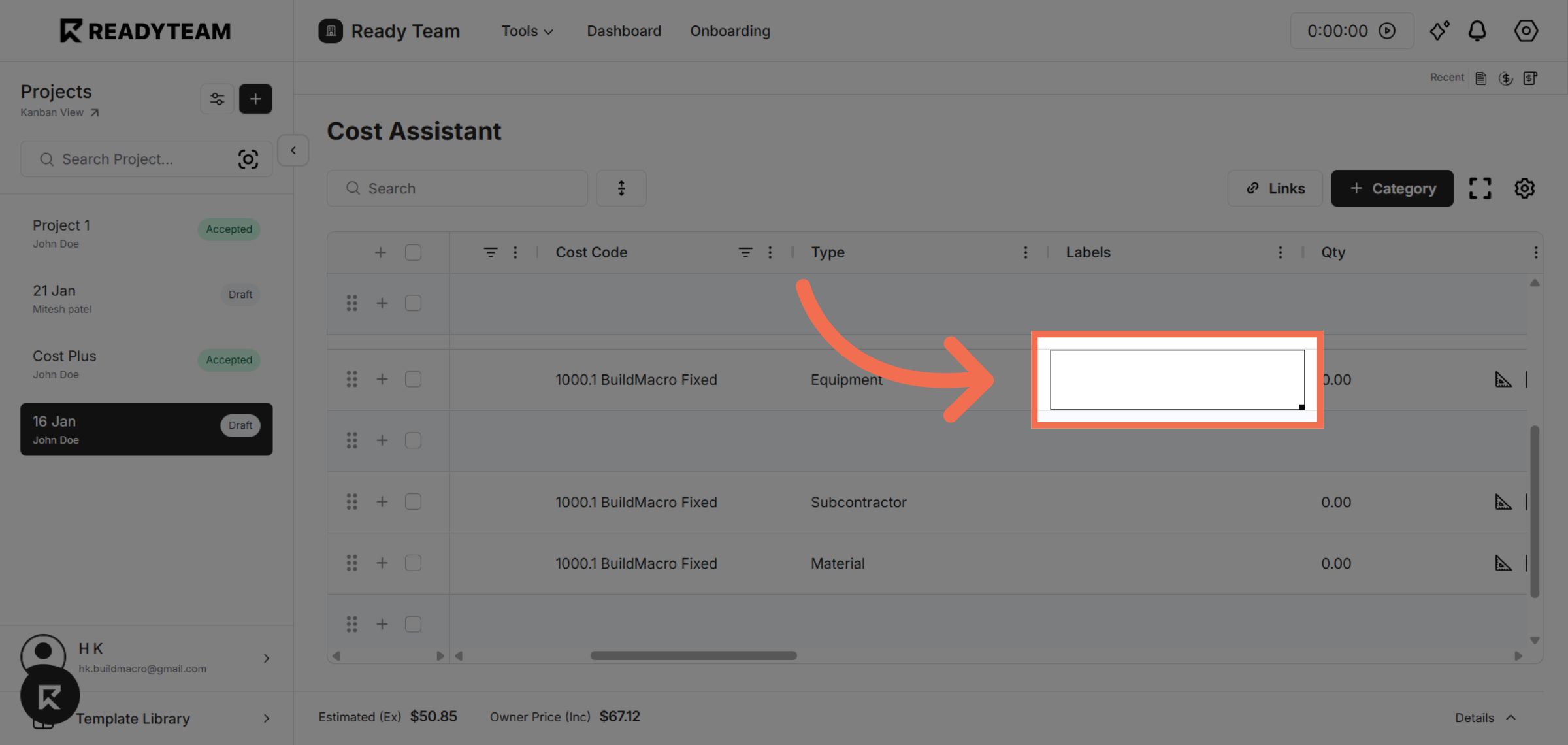This screenshot has width=1568, height=745.
Task: Open the invoice dollar-document icon
Action: point(1531,78)
